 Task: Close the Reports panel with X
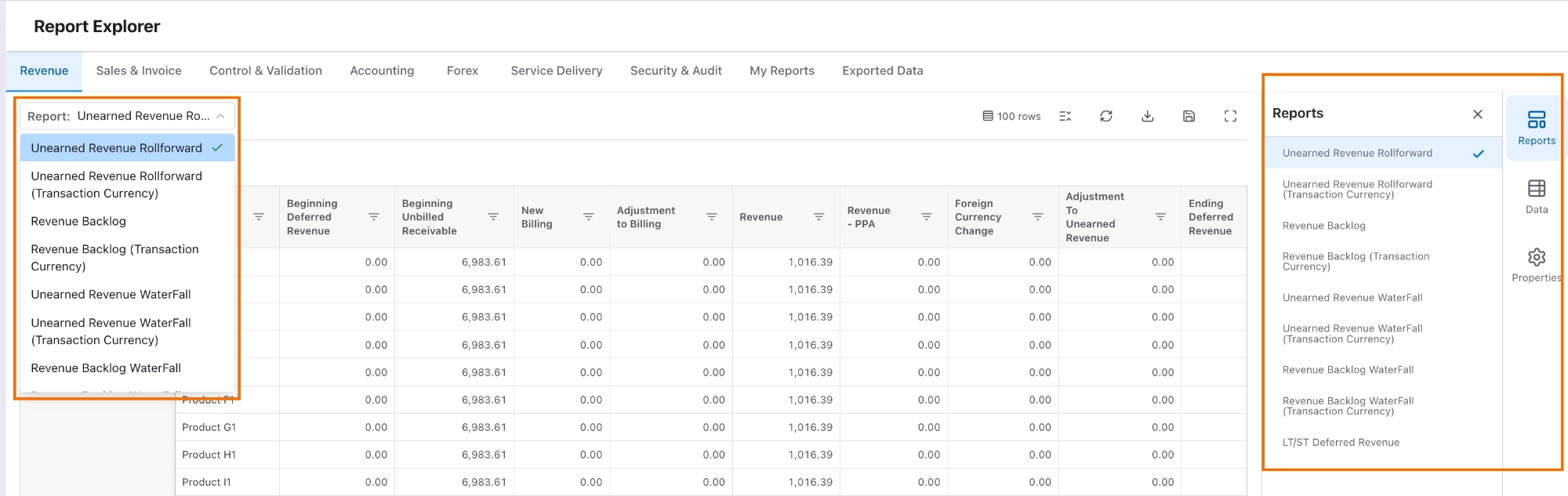tap(1477, 114)
